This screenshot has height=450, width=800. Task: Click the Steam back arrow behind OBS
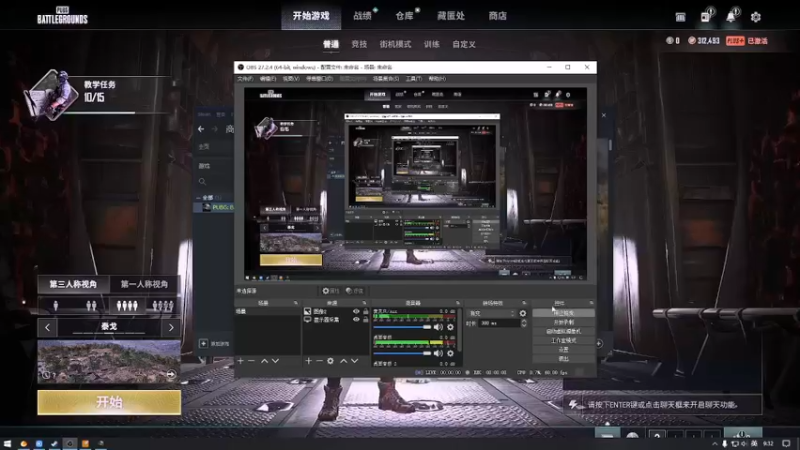(201, 129)
